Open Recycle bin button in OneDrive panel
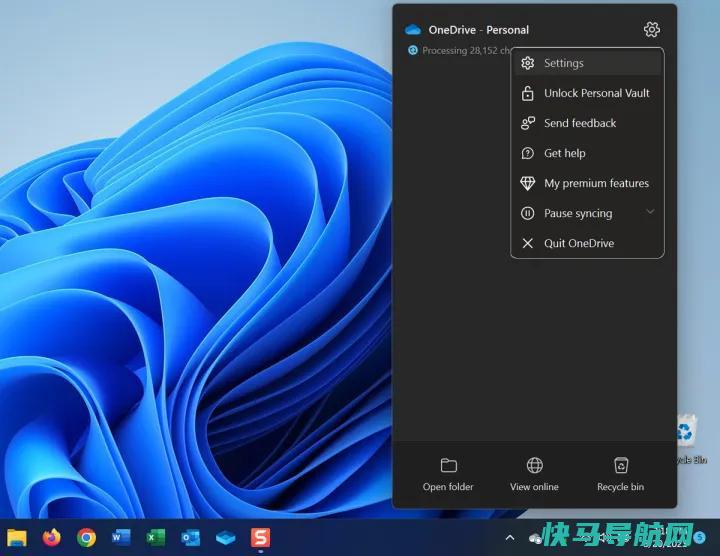Screen dimensions: 720x556 click(620, 474)
